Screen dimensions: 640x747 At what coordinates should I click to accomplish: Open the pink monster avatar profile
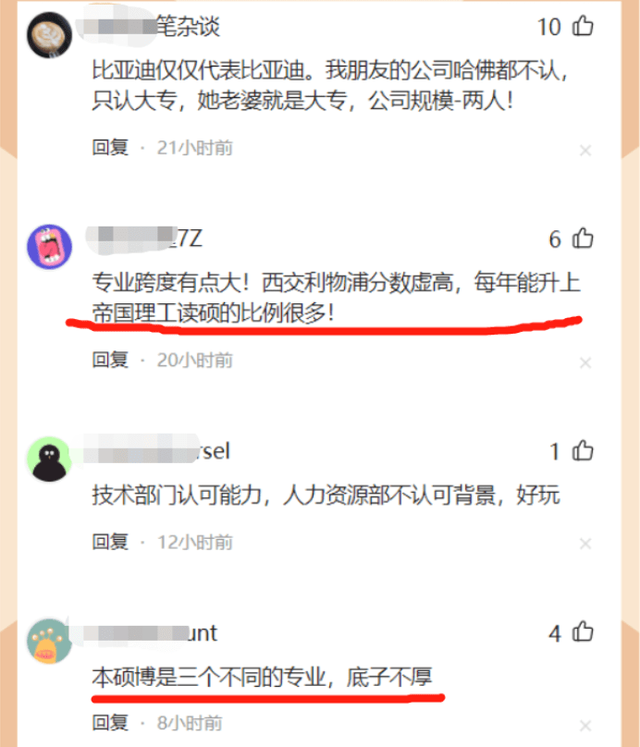(x=49, y=247)
